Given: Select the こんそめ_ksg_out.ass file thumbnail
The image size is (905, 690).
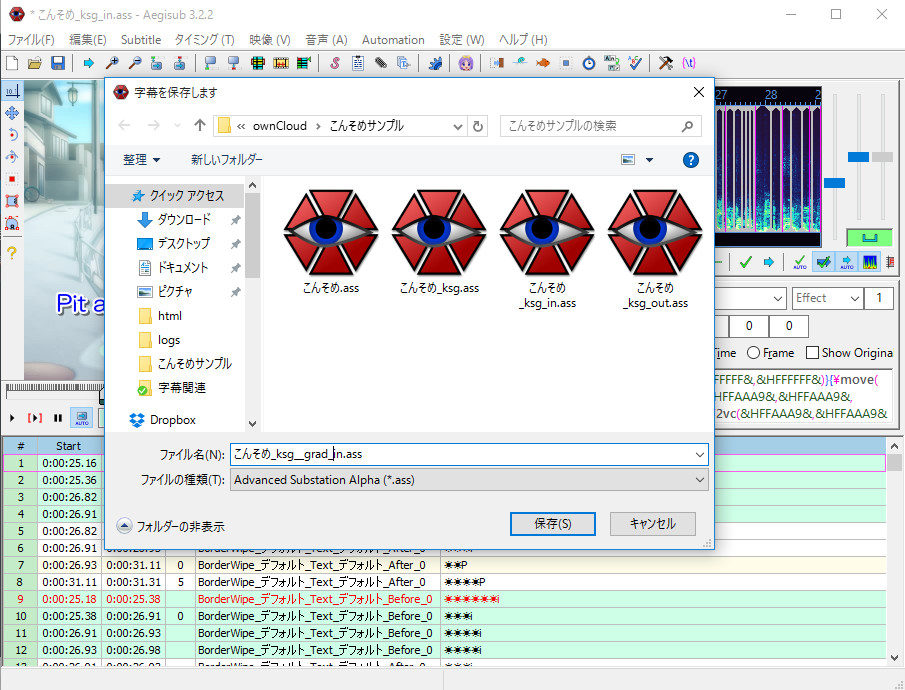Looking at the screenshot, I should tap(655, 249).
